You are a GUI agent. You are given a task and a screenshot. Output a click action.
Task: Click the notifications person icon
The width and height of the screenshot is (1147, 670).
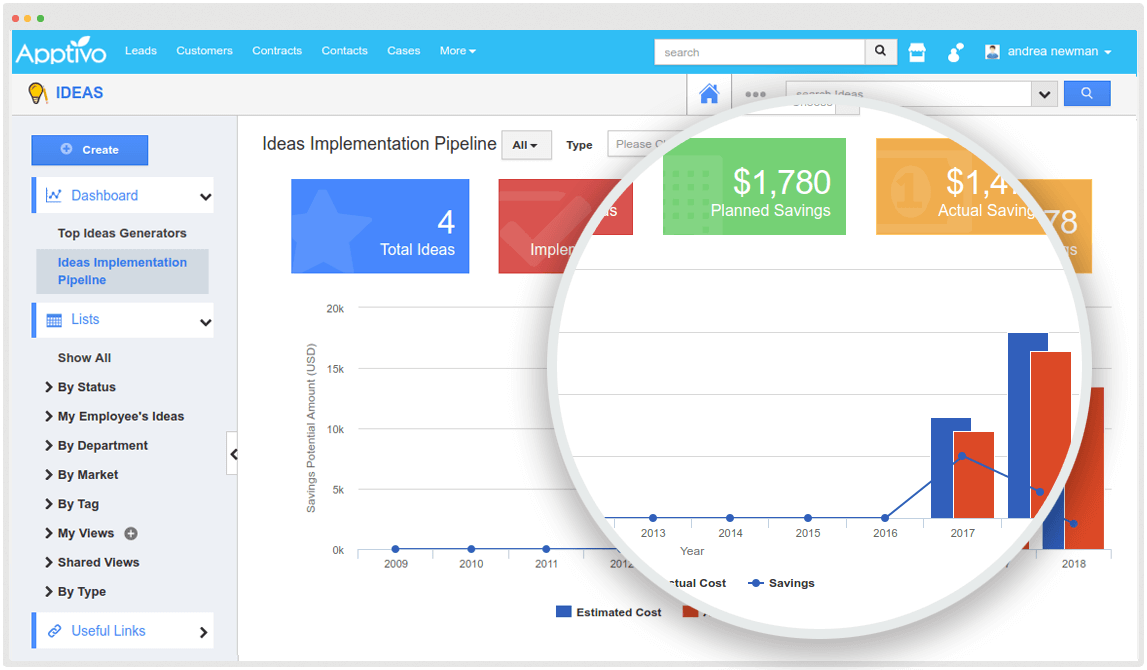(955, 51)
